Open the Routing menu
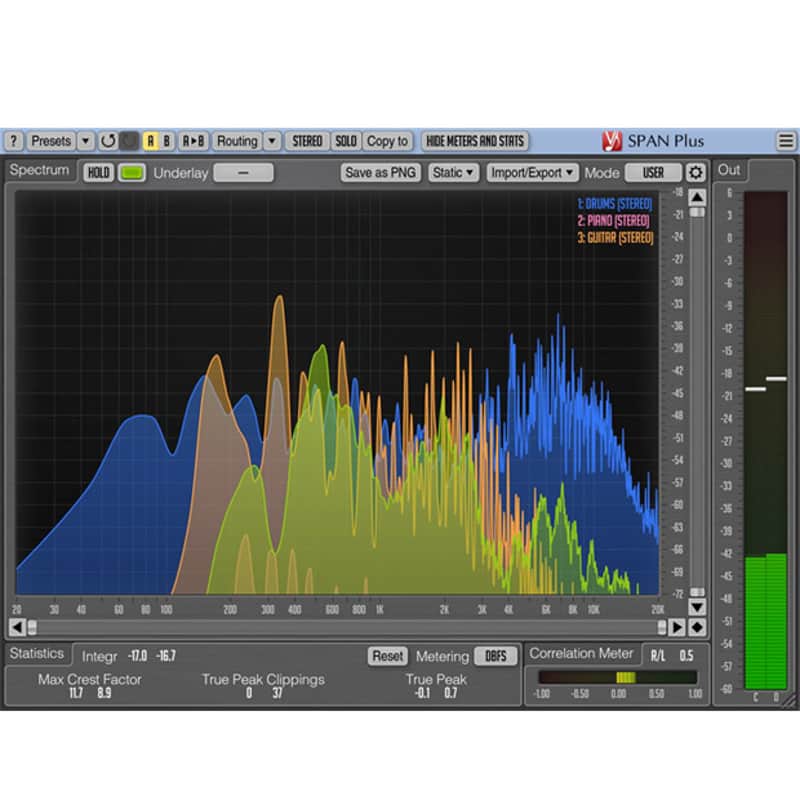This screenshot has height=800, width=800. [237, 141]
